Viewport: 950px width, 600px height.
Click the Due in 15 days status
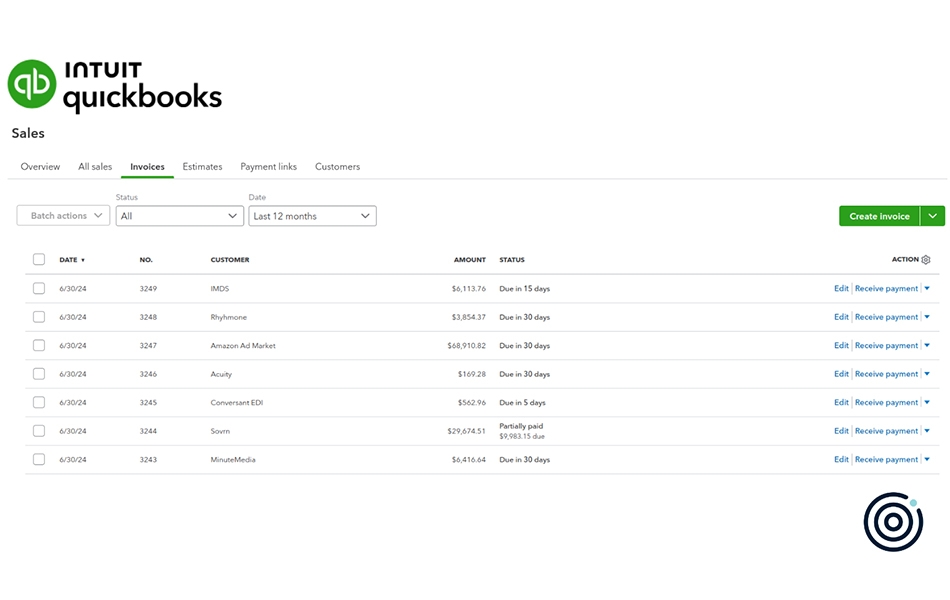(x=524, y=288)
